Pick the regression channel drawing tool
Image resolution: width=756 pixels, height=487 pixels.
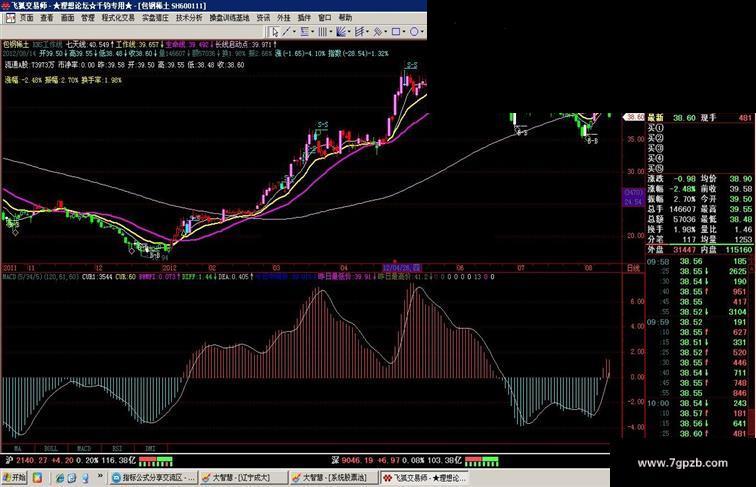[378, 32]
